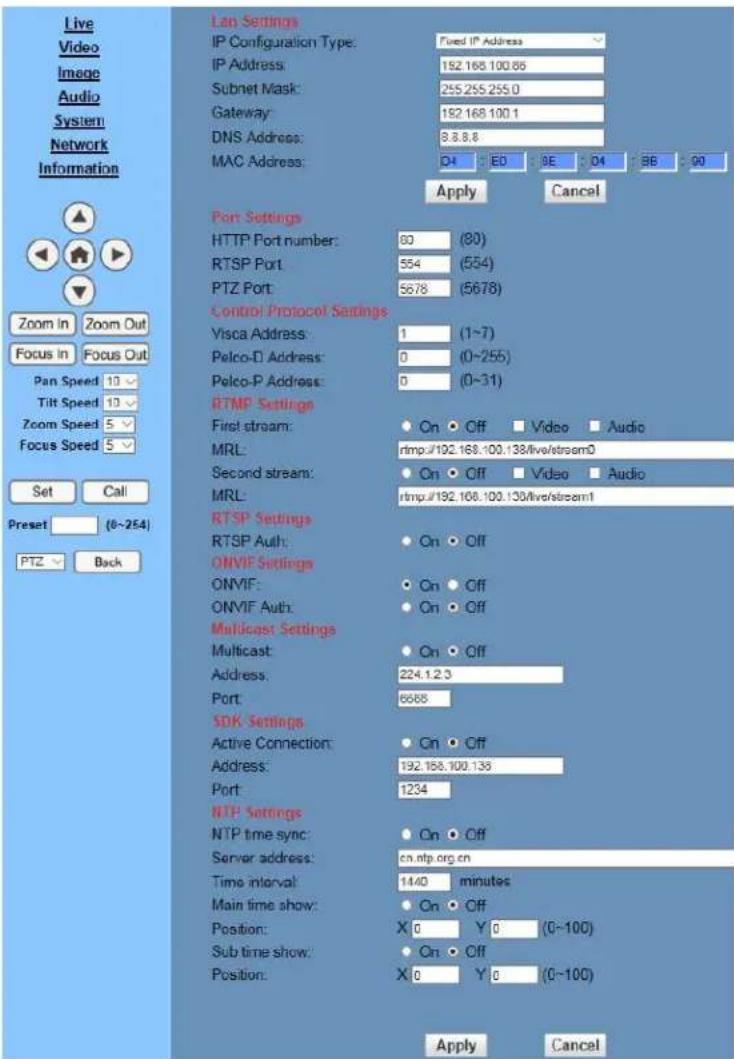Viewport: 734px width, 1059px height.
Task: Click the NTP Server address field
Action: click(566, 858)
